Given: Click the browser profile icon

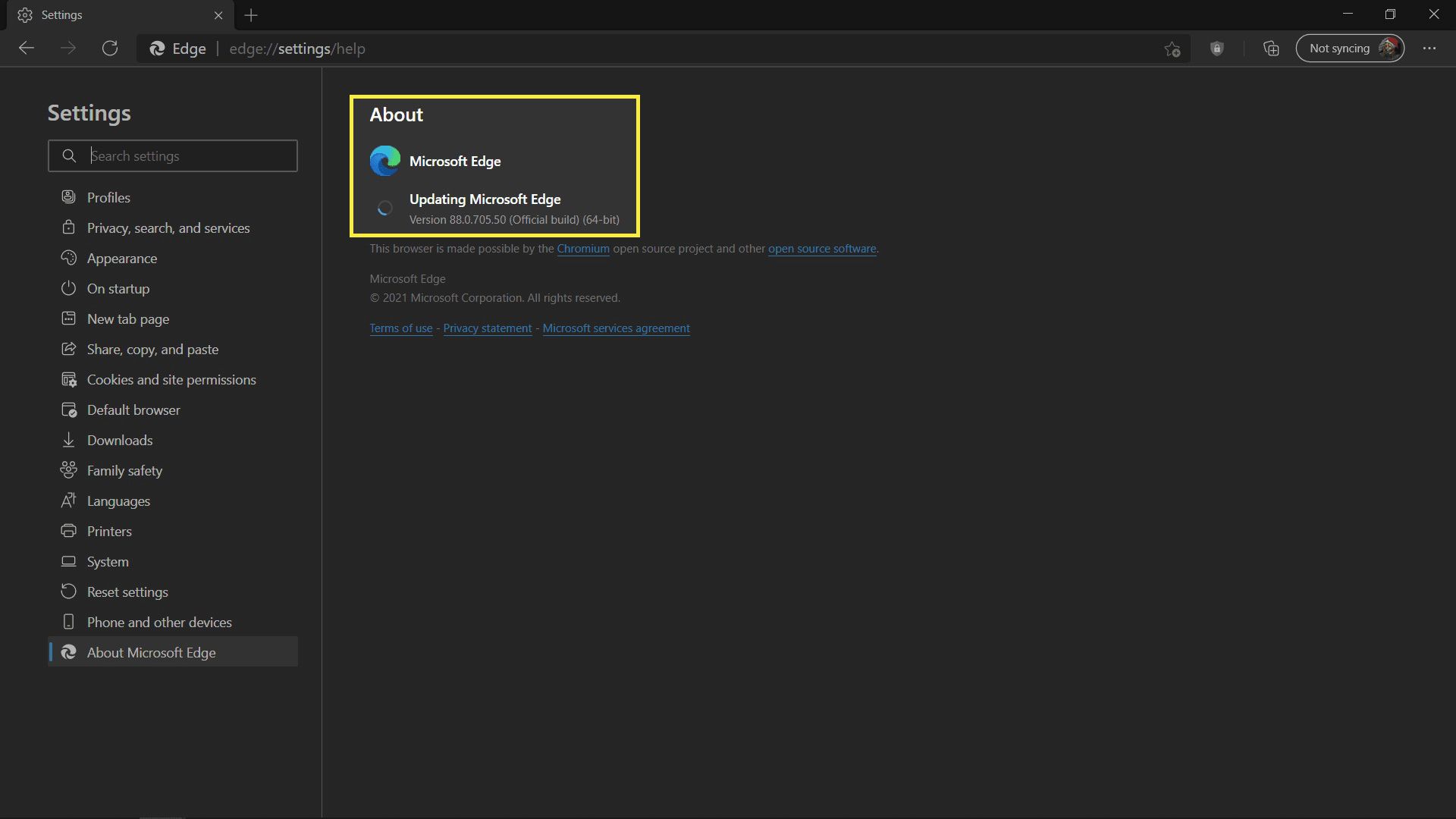Looking at the screenshot, I should pyautogui.click(x=1391, y=47).
